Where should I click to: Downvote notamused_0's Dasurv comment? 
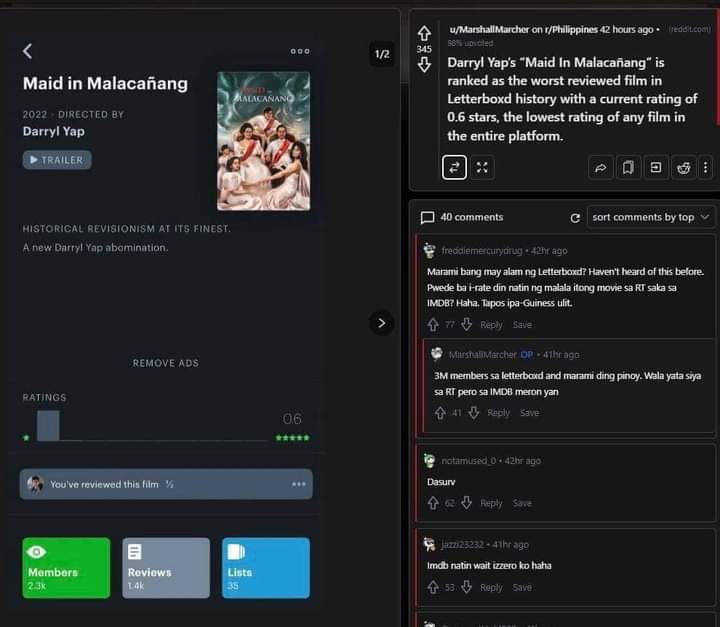(467, 503)
